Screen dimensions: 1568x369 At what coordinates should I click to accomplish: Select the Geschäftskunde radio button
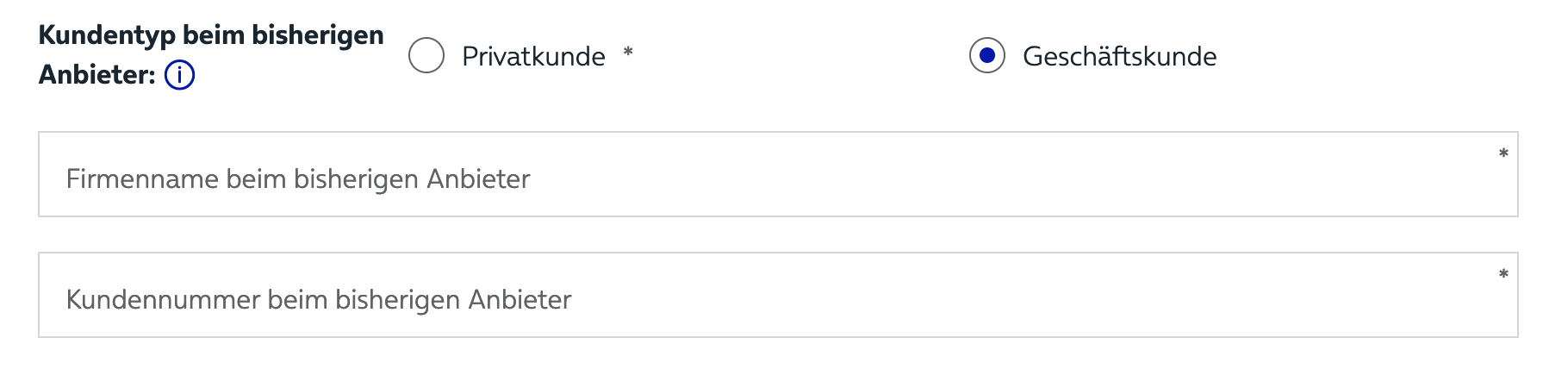pyautogui.click(x=987, y=55)
